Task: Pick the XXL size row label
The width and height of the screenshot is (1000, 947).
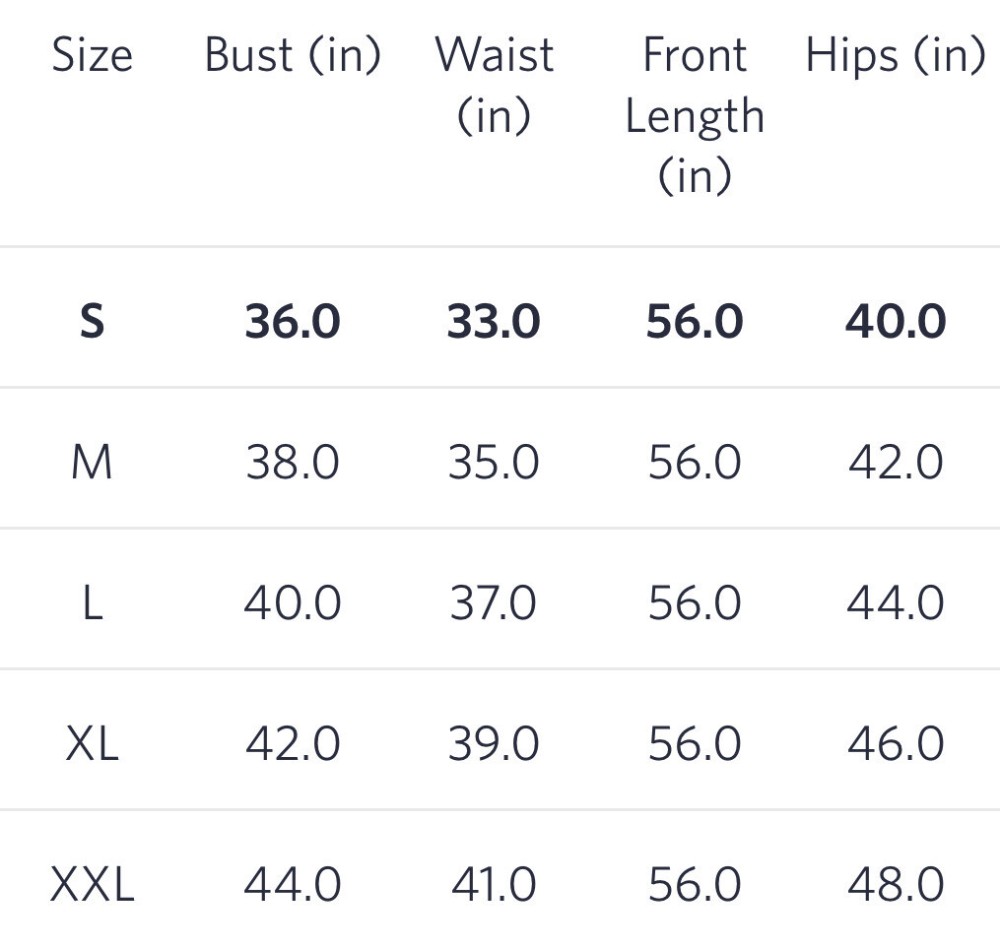Action: (x=92, y=885)
